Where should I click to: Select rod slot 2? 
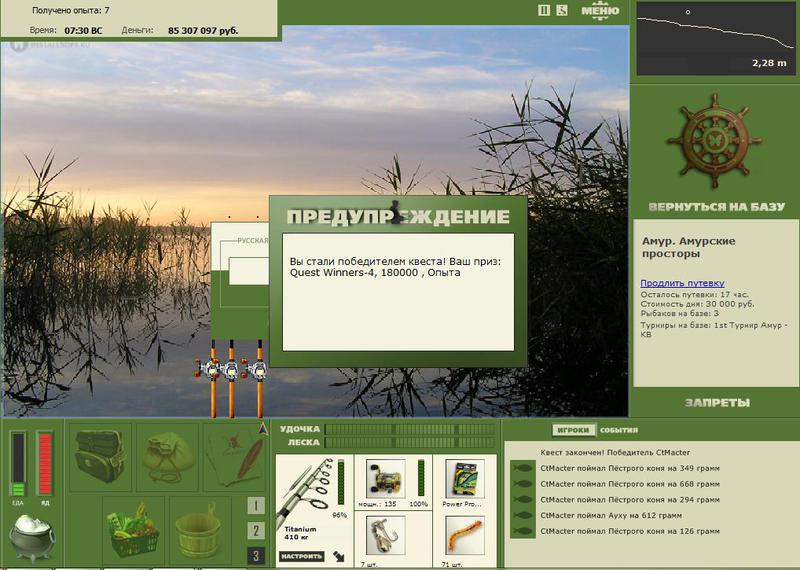[x=256, y=531]
